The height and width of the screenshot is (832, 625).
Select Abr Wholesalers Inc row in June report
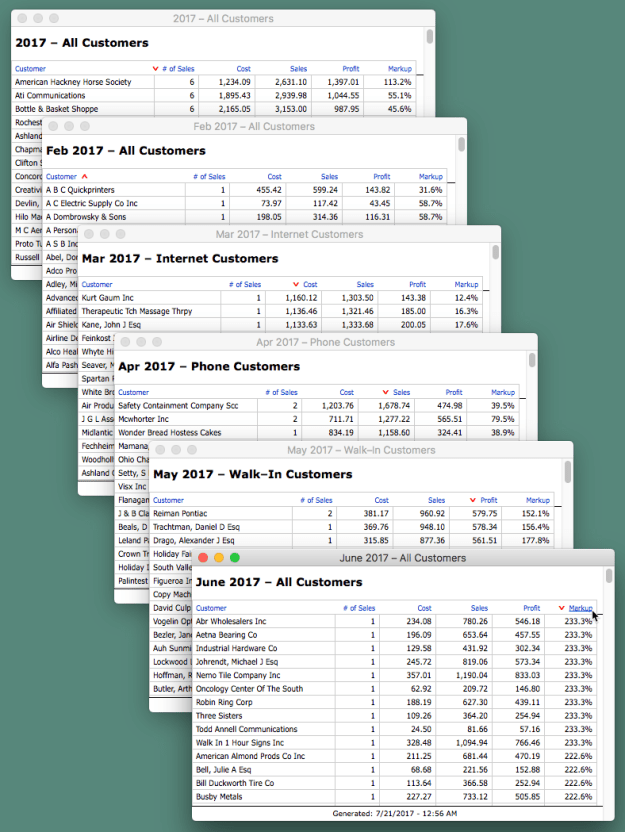[395, 621]
